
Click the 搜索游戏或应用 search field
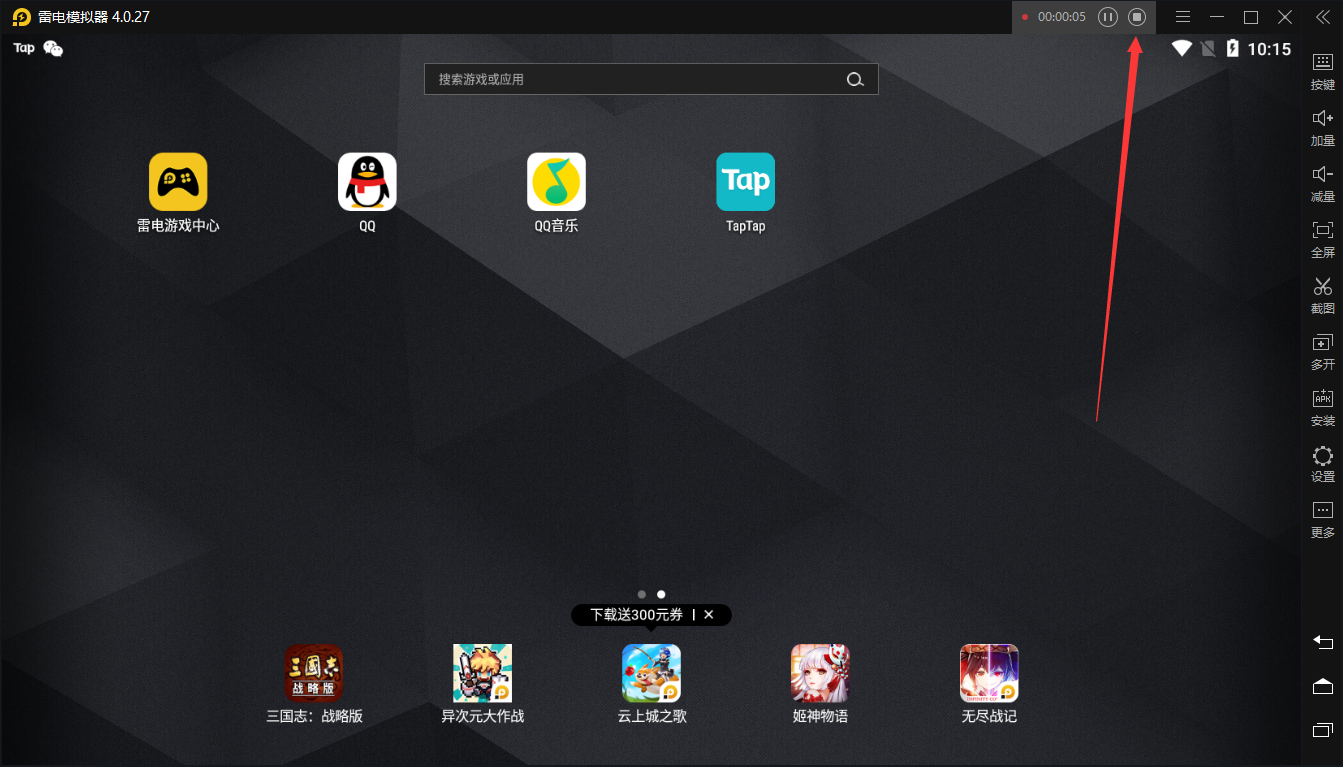[651, 79]
